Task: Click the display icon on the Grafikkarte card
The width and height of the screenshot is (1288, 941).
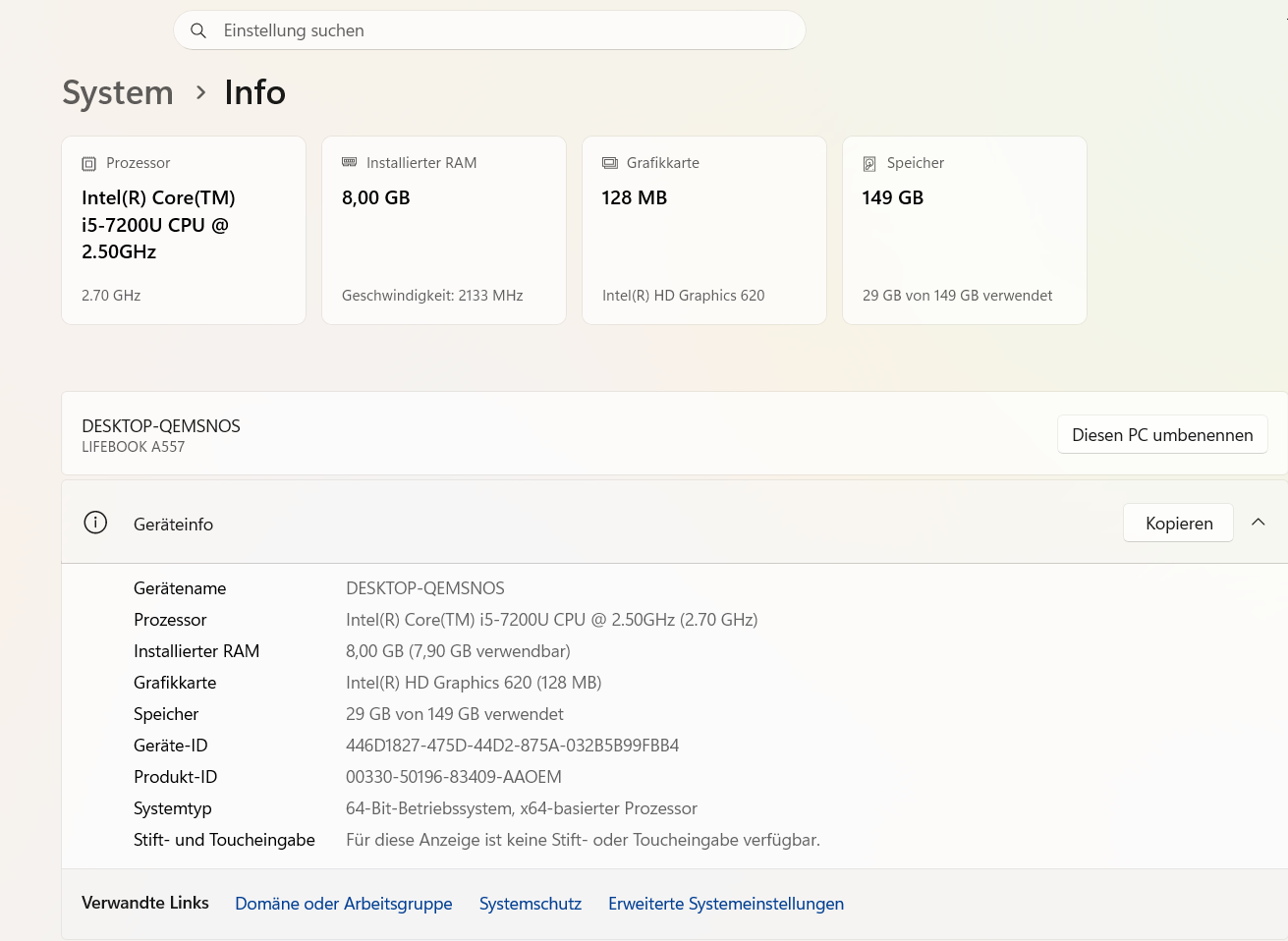Action: pyautogui.click(x=610, y=163)
